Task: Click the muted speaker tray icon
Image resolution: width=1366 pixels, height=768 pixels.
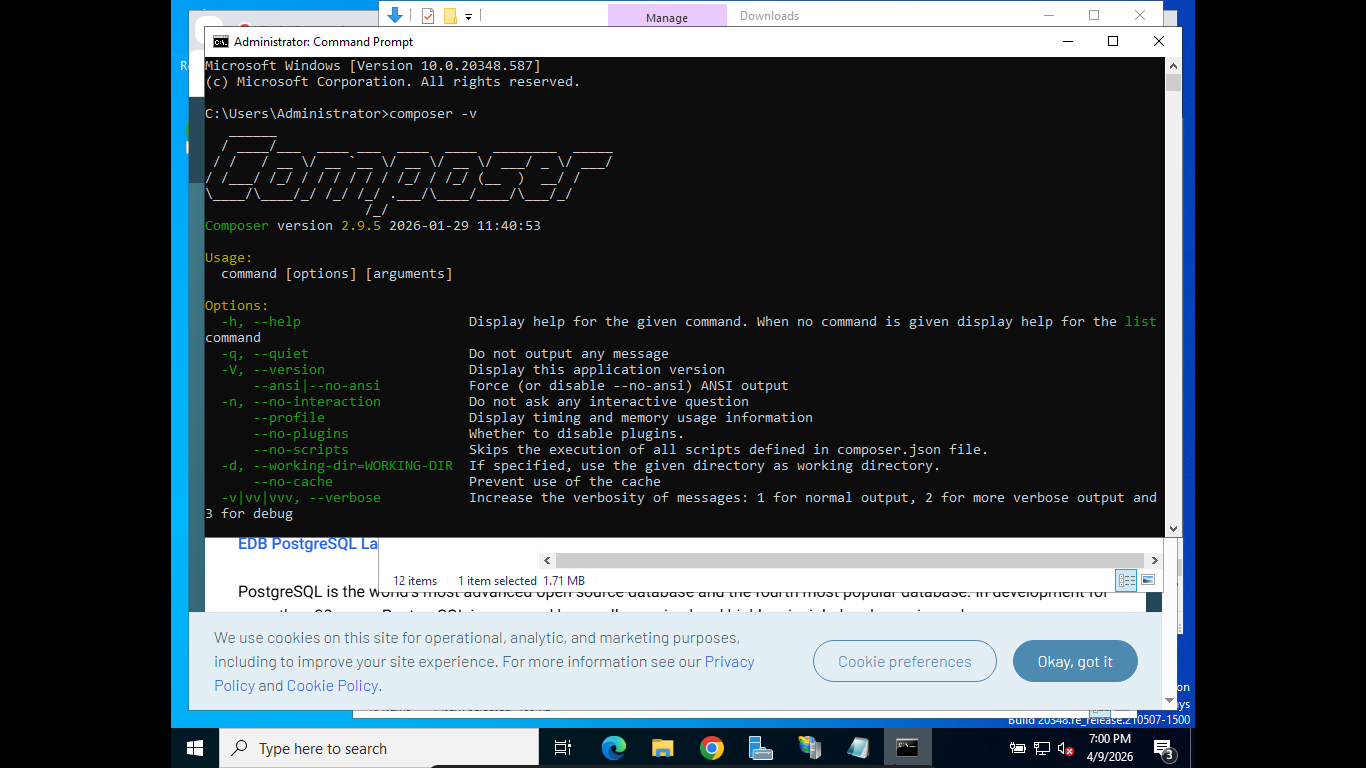Action: pyautogui.click(x=1066, y=748)
